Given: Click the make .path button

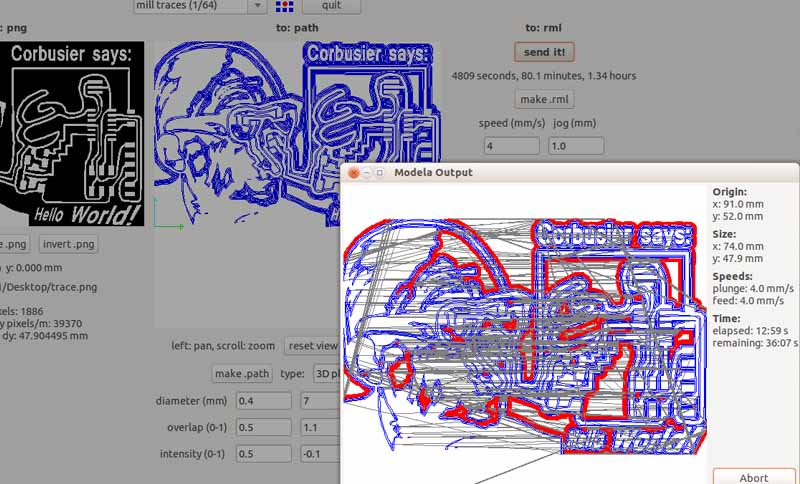Looking at the screenshot, I should click(242, 374).
